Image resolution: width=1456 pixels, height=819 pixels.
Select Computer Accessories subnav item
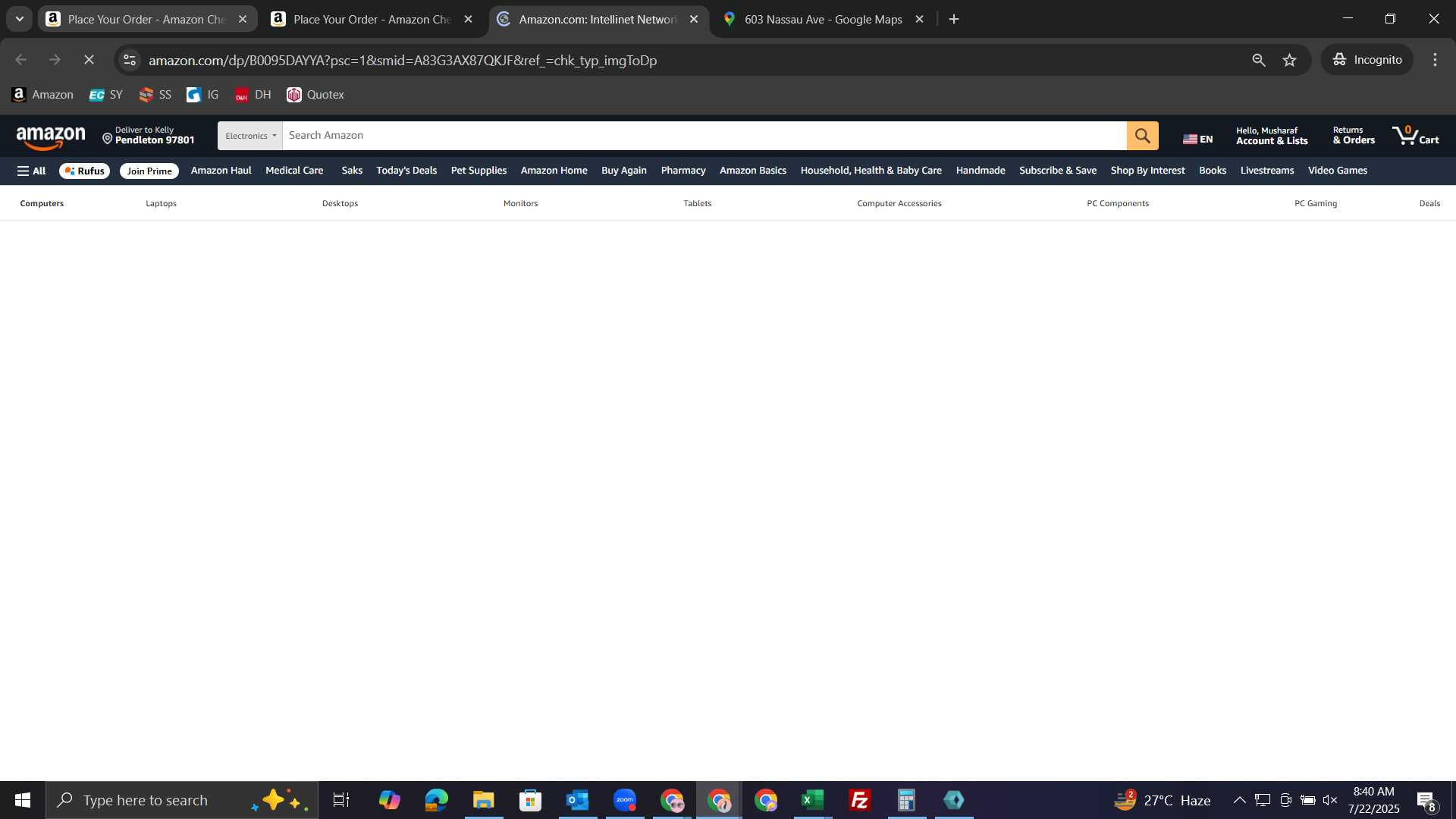pos(899,203)
